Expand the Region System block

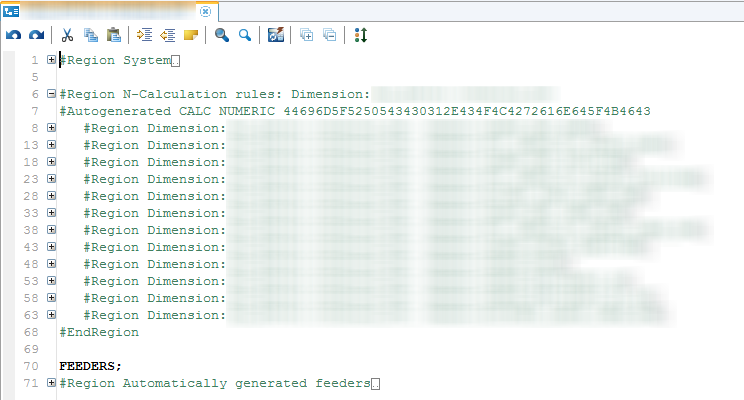point(51,60)
